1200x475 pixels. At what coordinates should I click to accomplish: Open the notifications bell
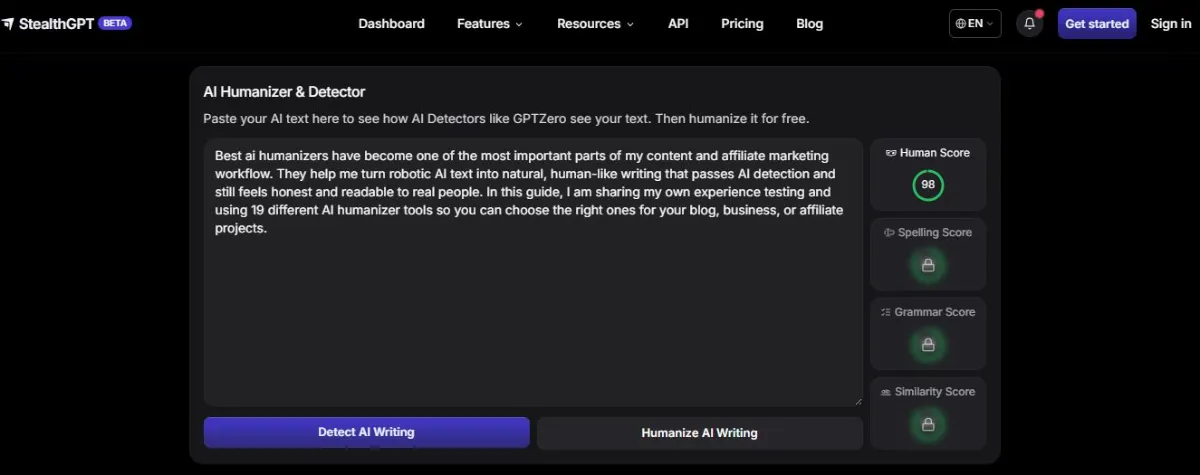1029,23
